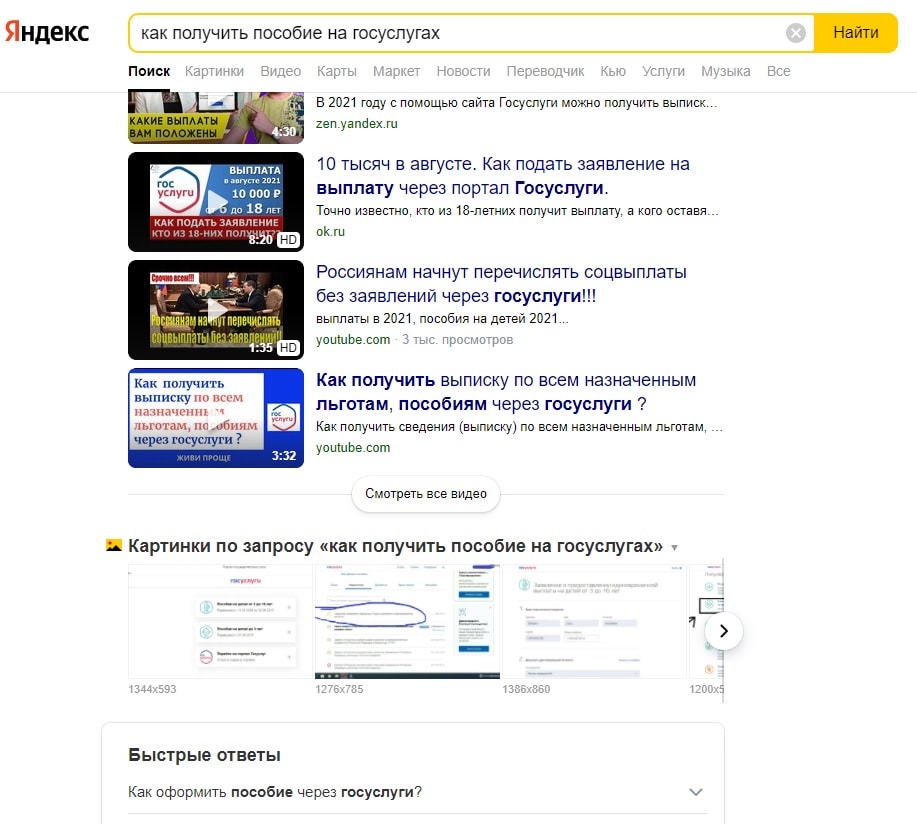Open the Карты tab
This screenshot has width=917, height=824.
coord(337,71)
